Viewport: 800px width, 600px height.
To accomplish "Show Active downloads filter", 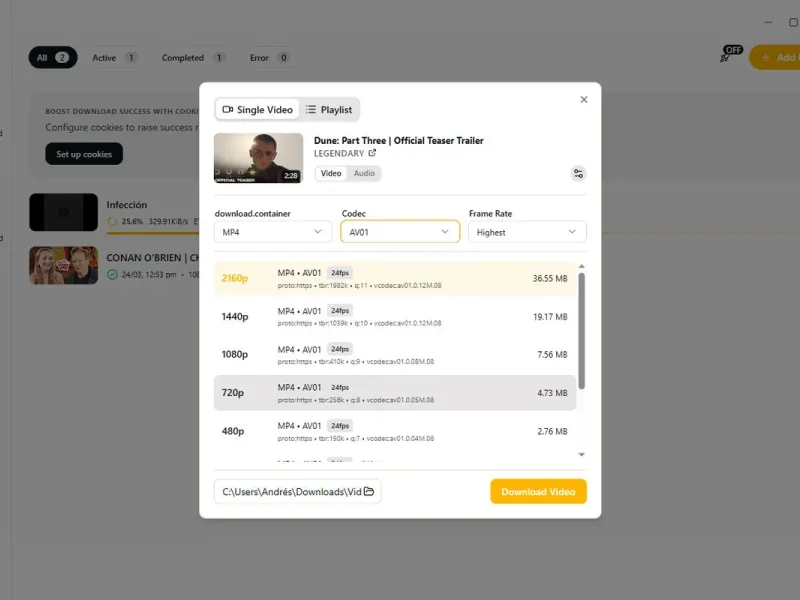I will [x=115, y=58].
